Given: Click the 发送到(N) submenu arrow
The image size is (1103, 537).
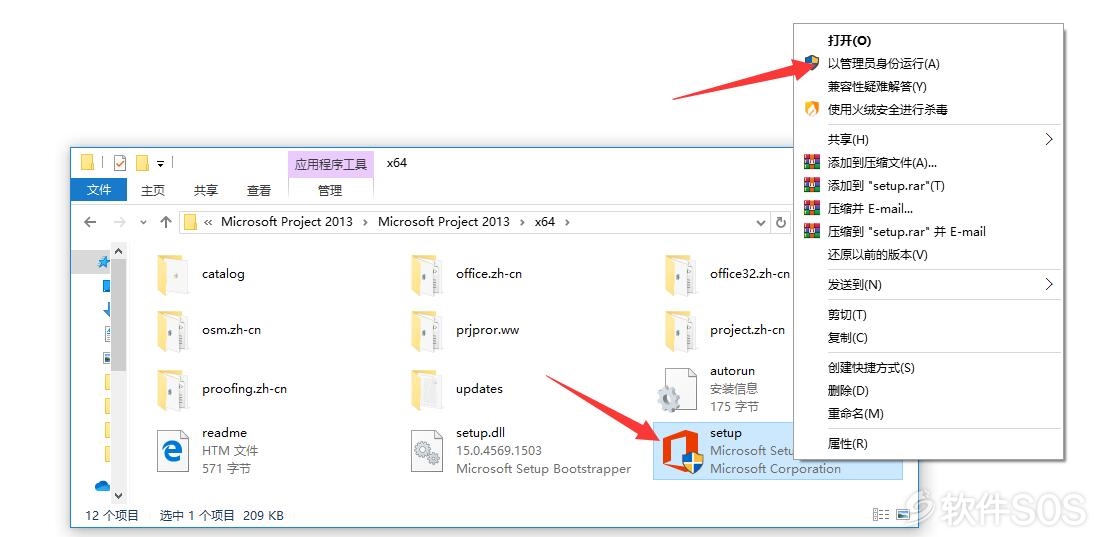Looking at the screenshot, I should coord(1049,284).
